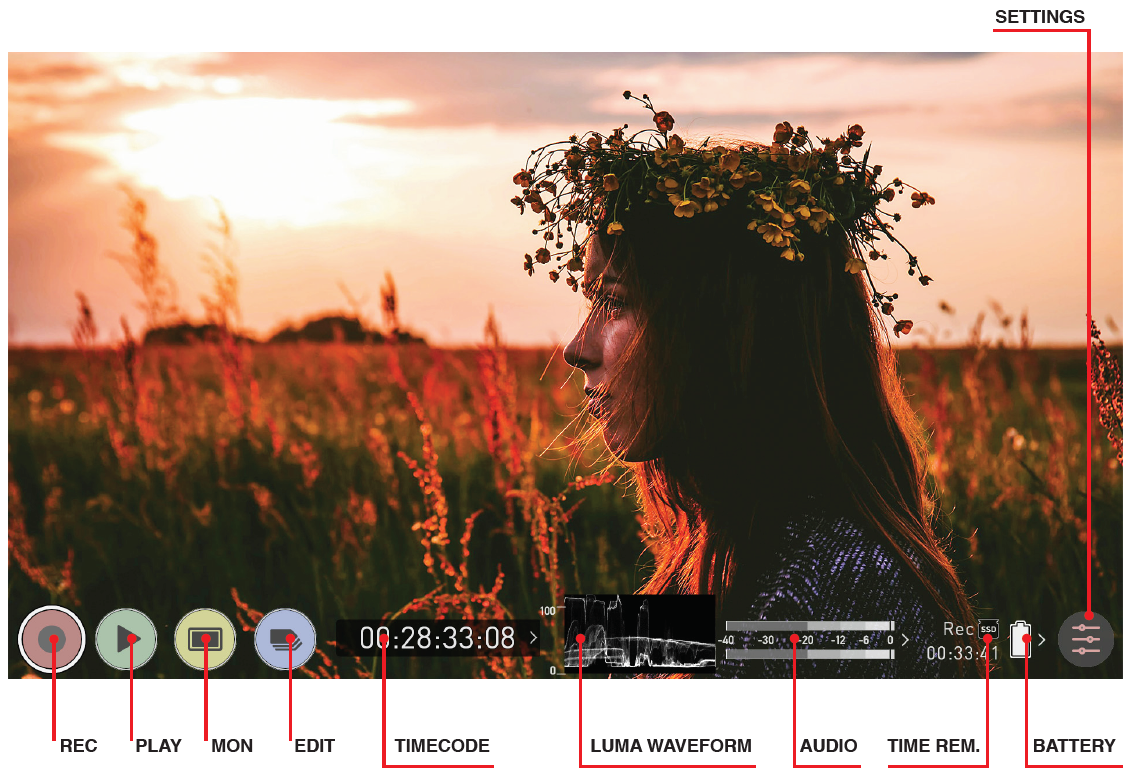
Task: Click the LUMA WAVEFORM callout label
Action: pyautogui.click(x=670, y=746)
